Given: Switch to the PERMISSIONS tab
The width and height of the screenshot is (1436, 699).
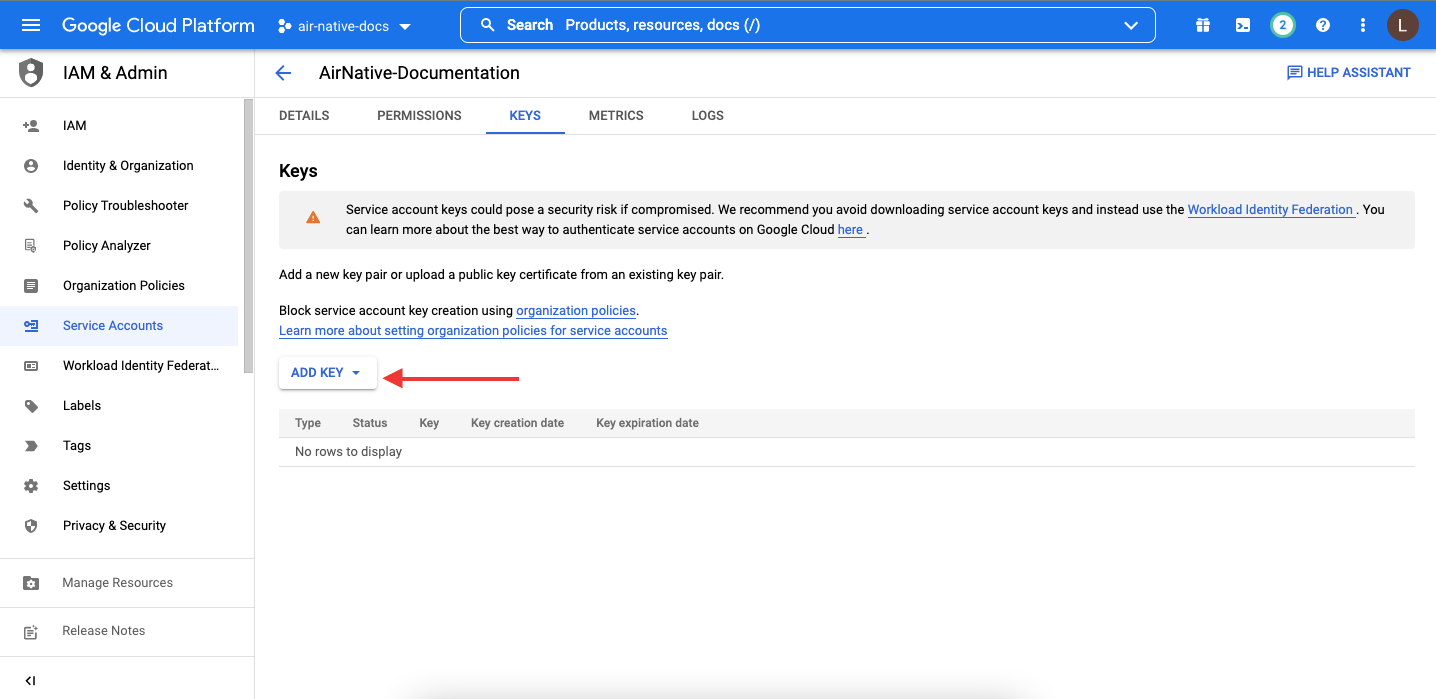Looking at the screenshot, I should [419, 116].
